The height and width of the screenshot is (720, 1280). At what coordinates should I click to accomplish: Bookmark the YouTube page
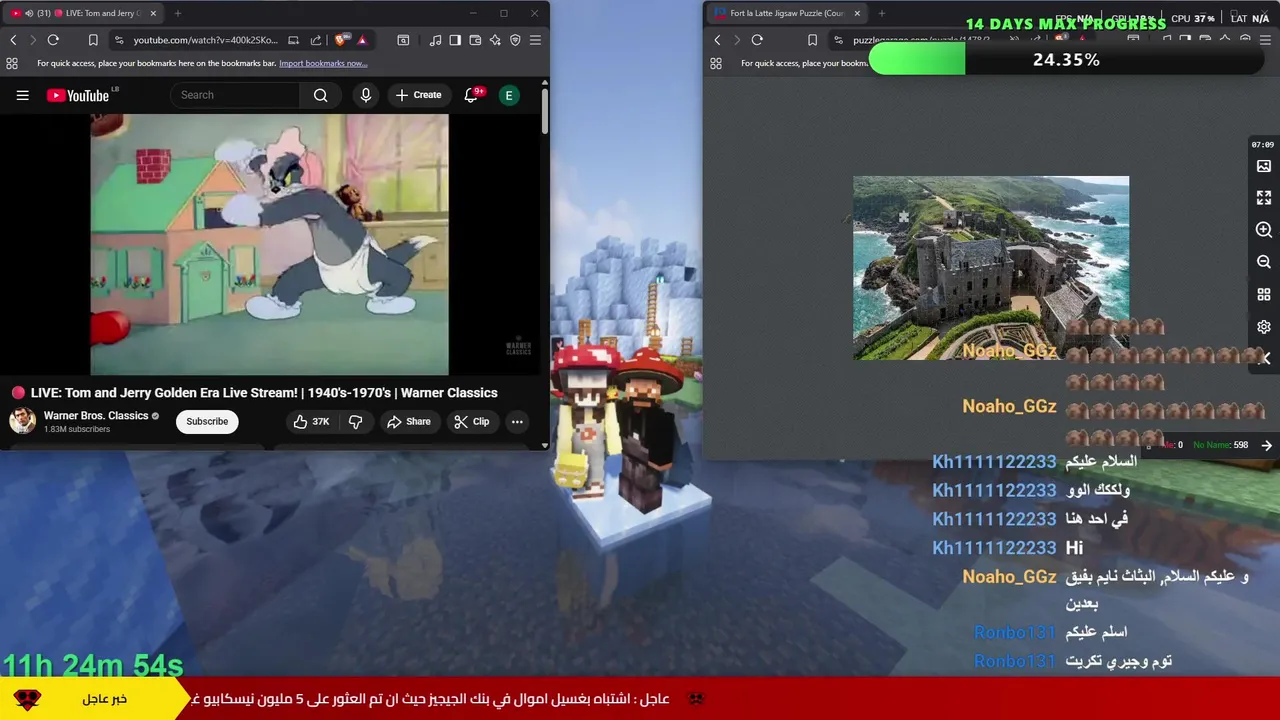coord(93,40)
